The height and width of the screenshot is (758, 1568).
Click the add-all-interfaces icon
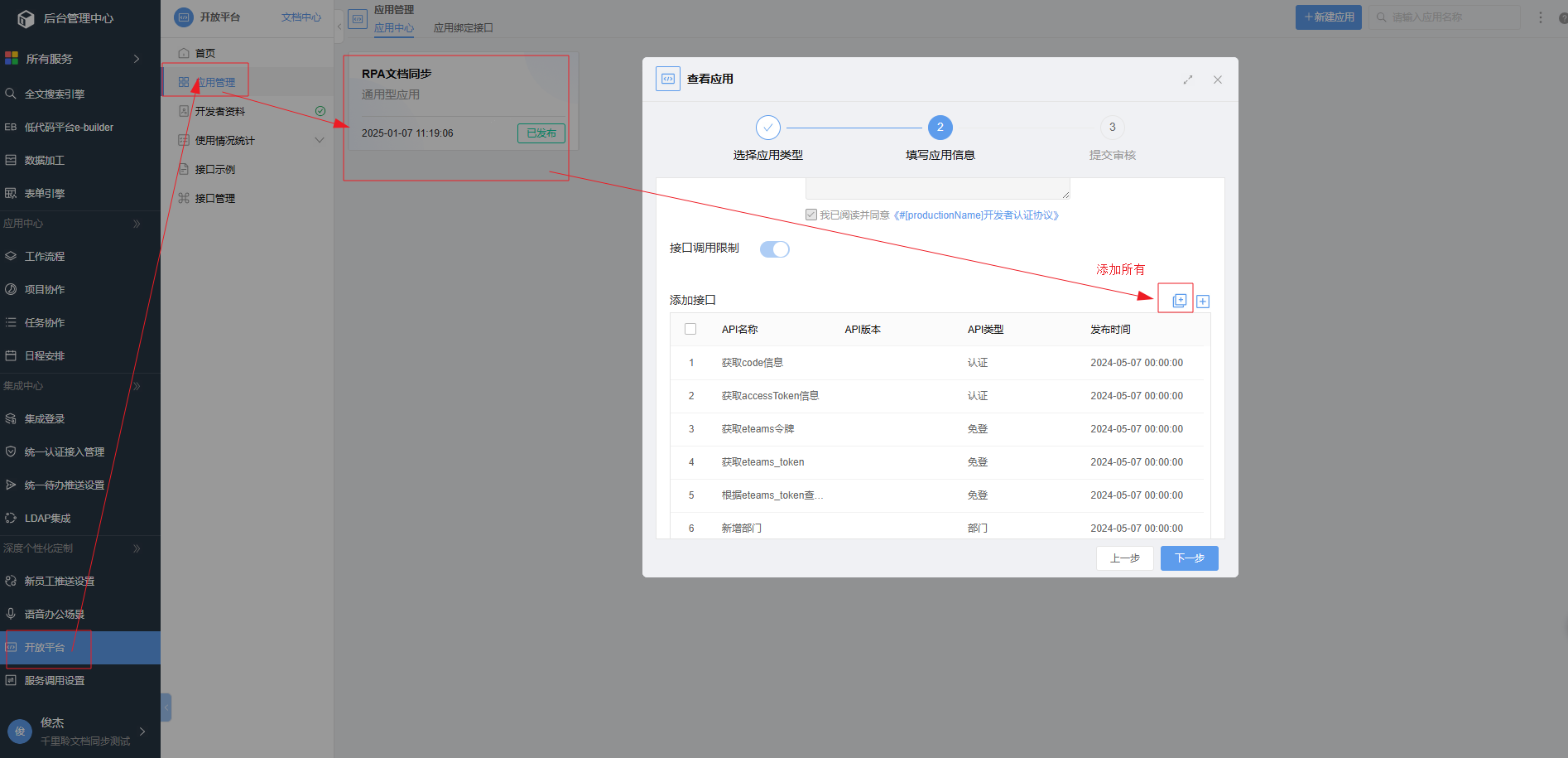[1179, 300]
